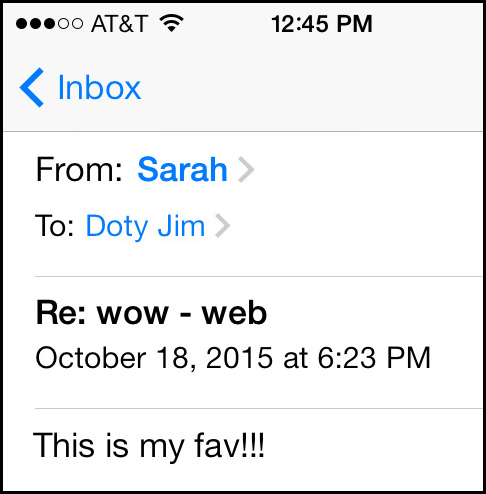Click the cellular signal strength dots

point(49,24)
